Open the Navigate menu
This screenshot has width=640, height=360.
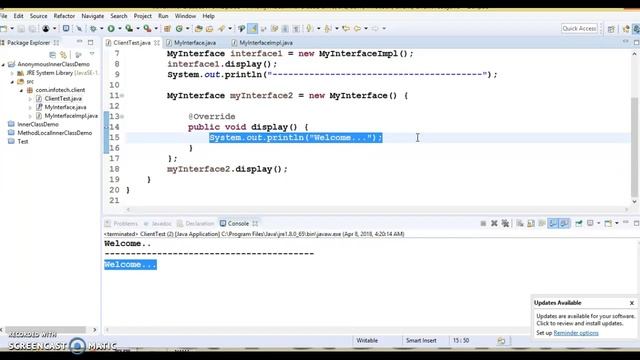tap(92, 16)
